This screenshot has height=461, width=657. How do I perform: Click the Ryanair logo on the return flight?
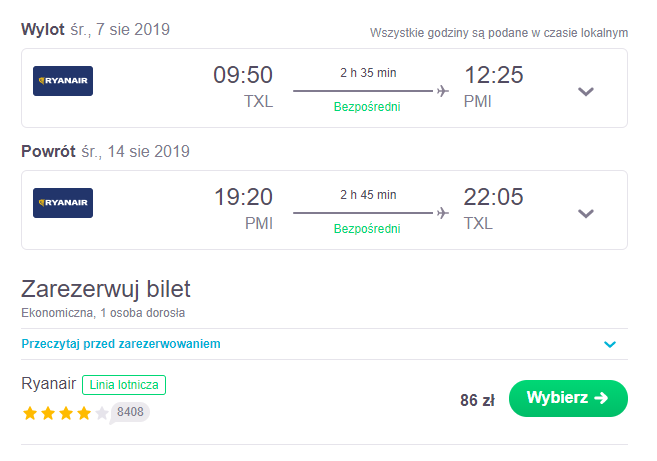click(x=63, y=203)
